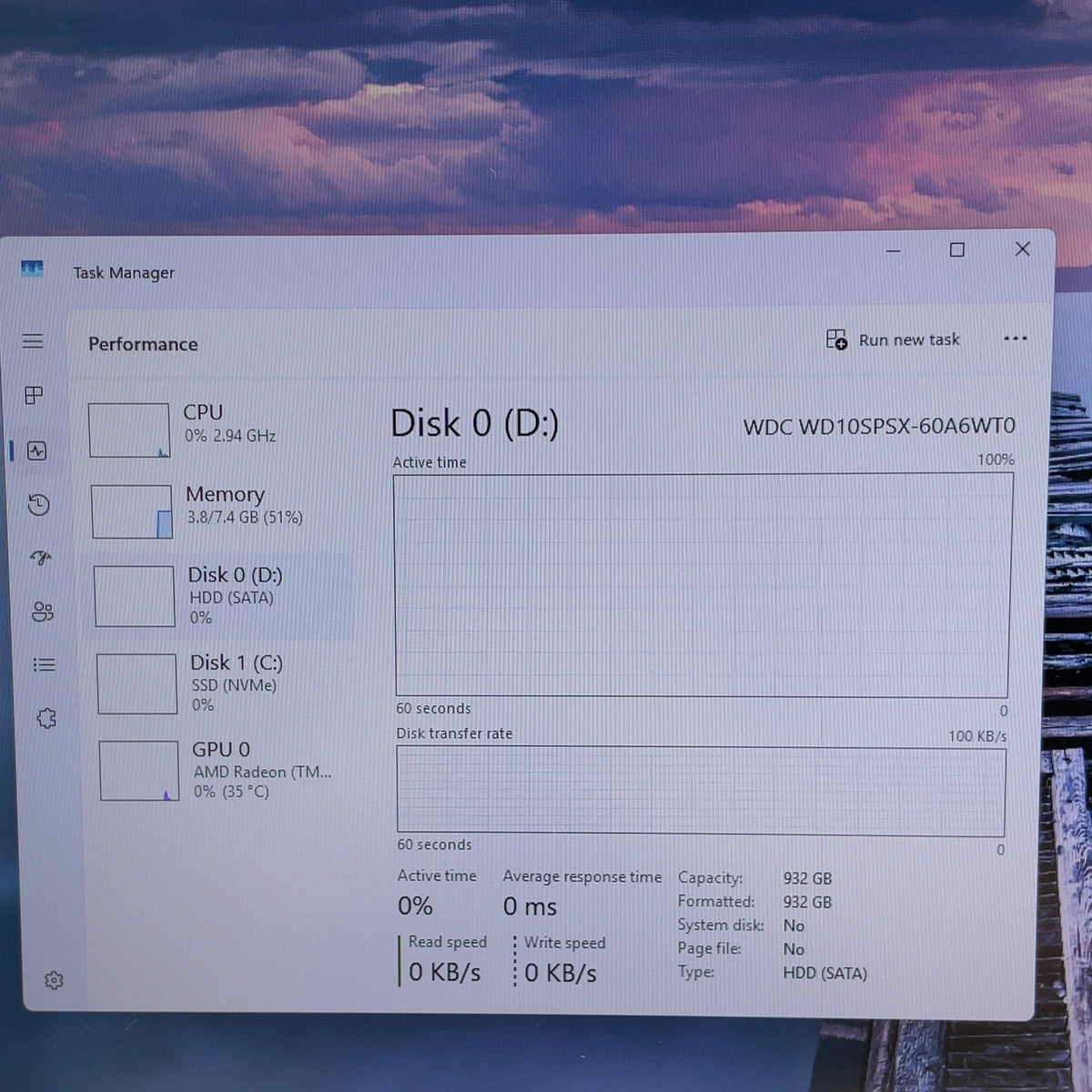The height and width of the screenshot is (1092, 1092).
Task: Go to the Processes page icon
Action: (34, 395)
